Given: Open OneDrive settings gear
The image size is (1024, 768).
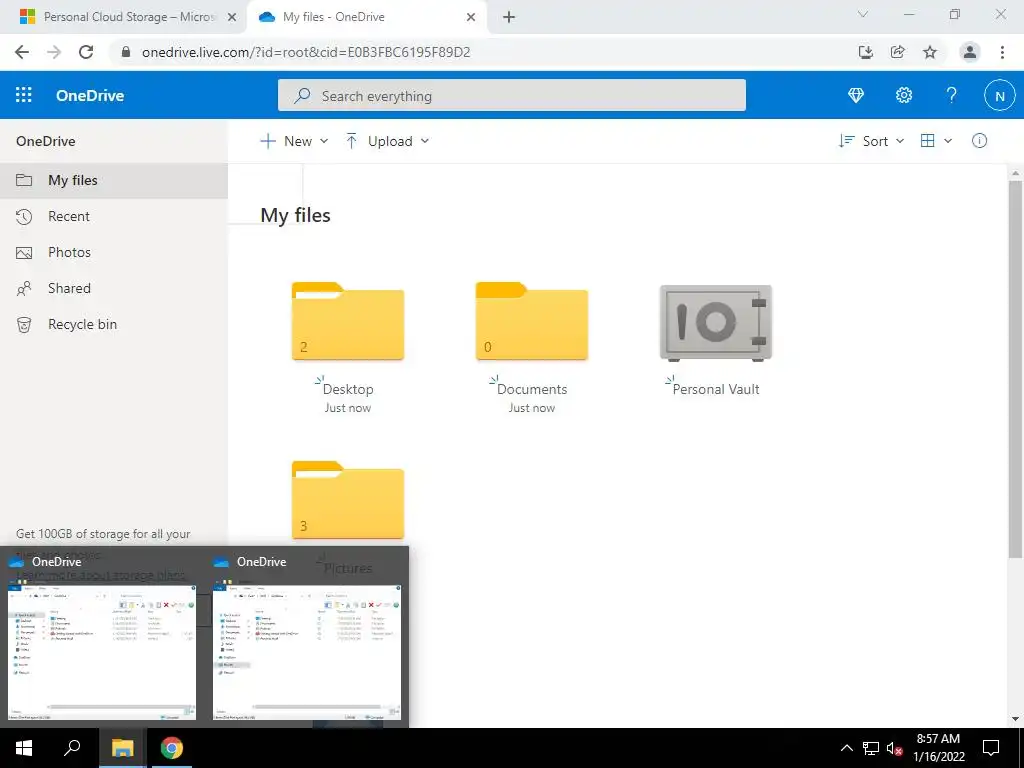Looking at the screenshot, I should (904, 95).
